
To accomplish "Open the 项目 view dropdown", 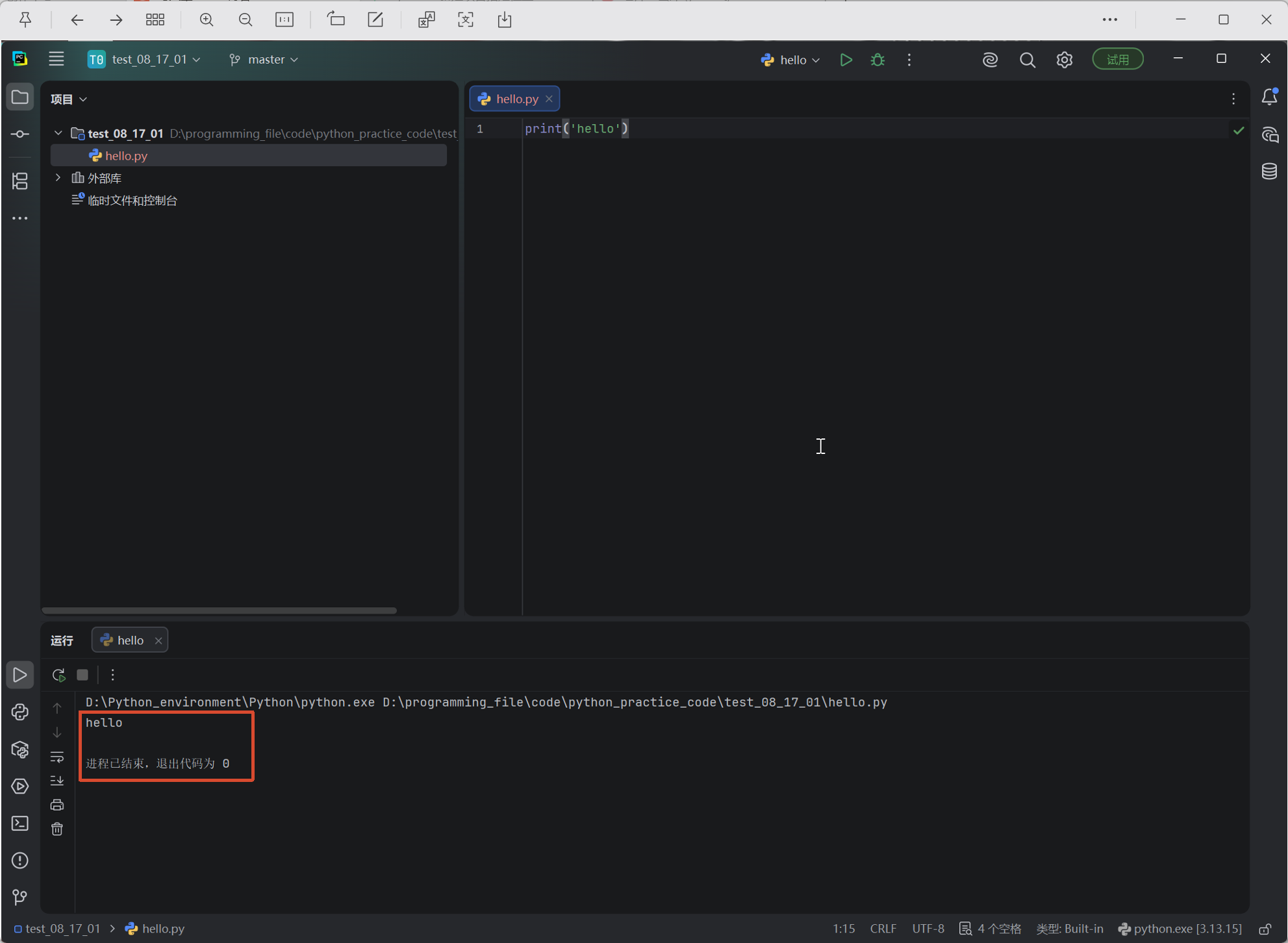I will tap(69, 99).
